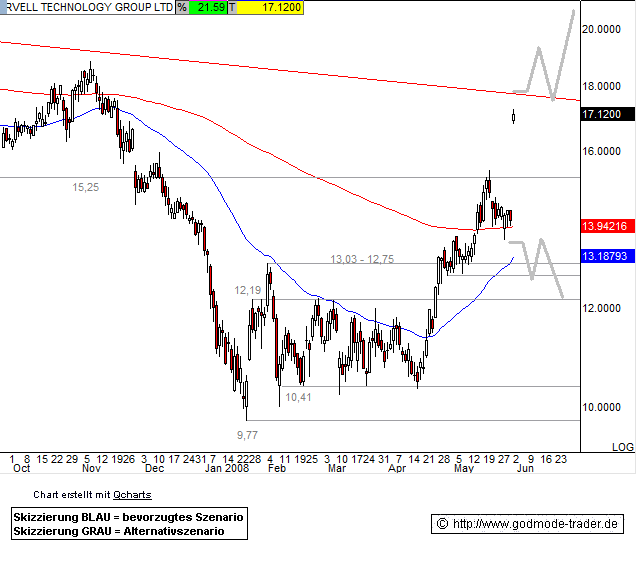Select Jan 2008 on the time axis
The width and height of the screenshot is (636, 565).
pyautogui.click(x=227, y=467)
